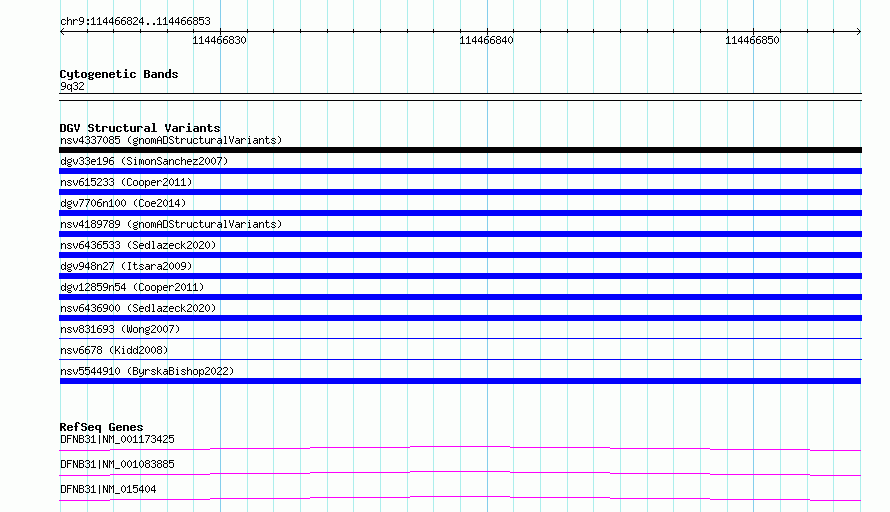The image size is (890, 512).
Task: Open variant dgv7706n100 (Coe2014) label
Action: pyautogui.click(x=123, y=203)
